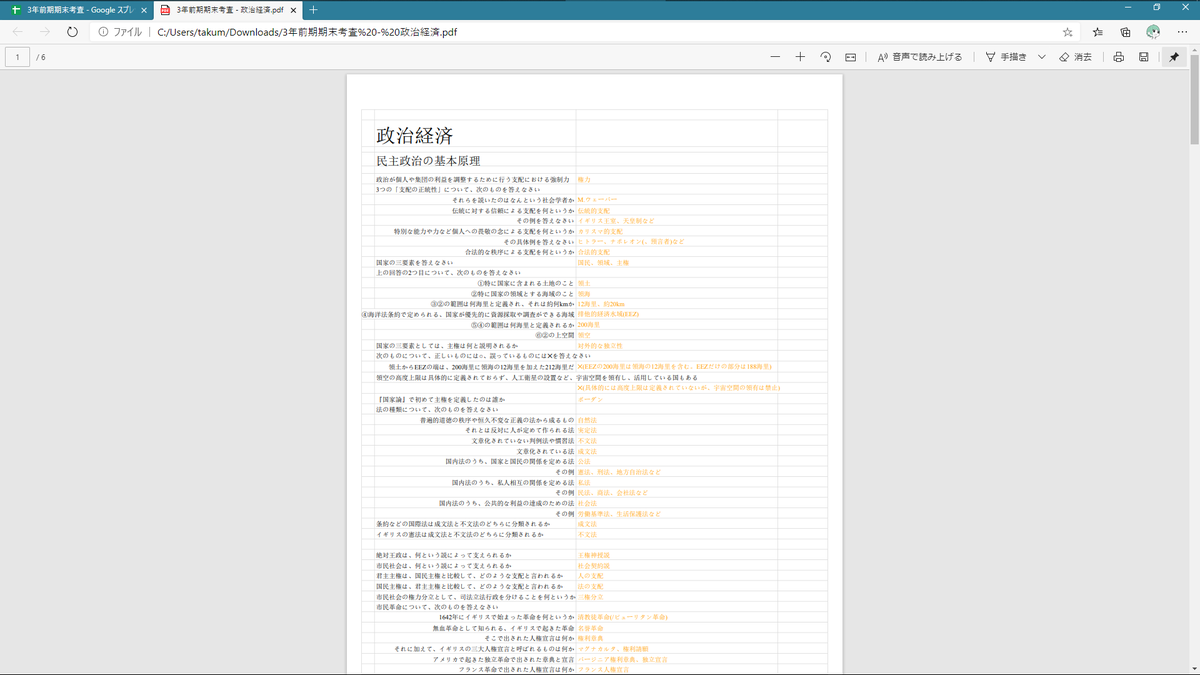The image size is (1200, 675).
Task: Open the favorites list icon
Action: [1098, 32]
